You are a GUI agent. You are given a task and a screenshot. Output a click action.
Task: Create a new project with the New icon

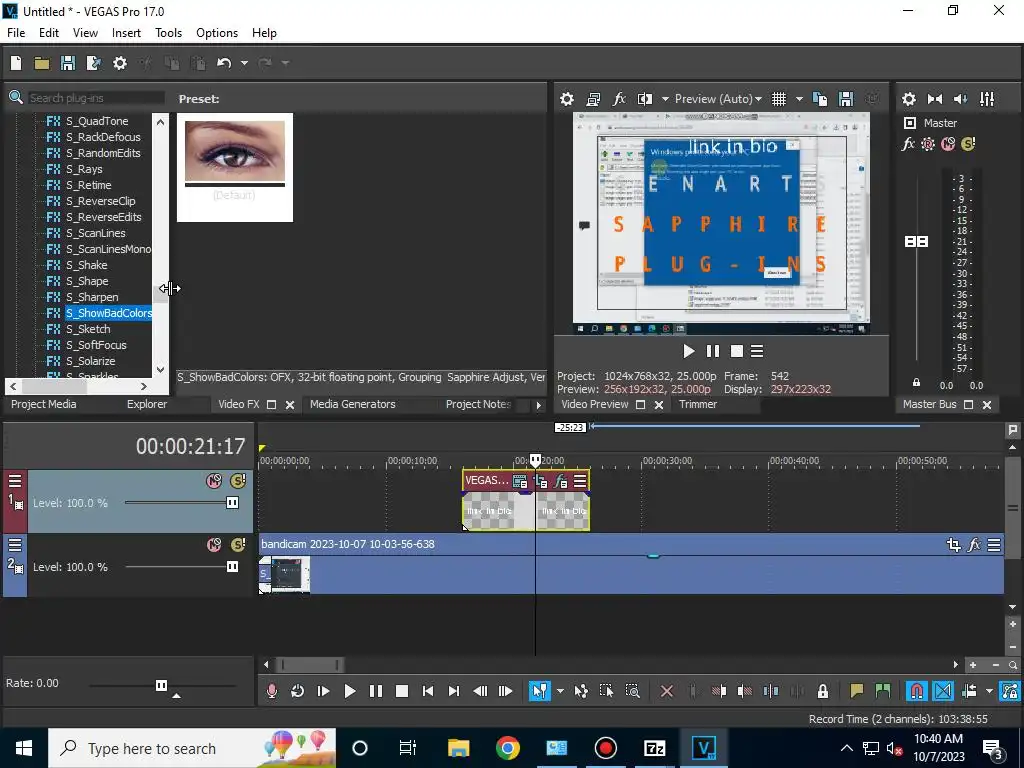16,63
